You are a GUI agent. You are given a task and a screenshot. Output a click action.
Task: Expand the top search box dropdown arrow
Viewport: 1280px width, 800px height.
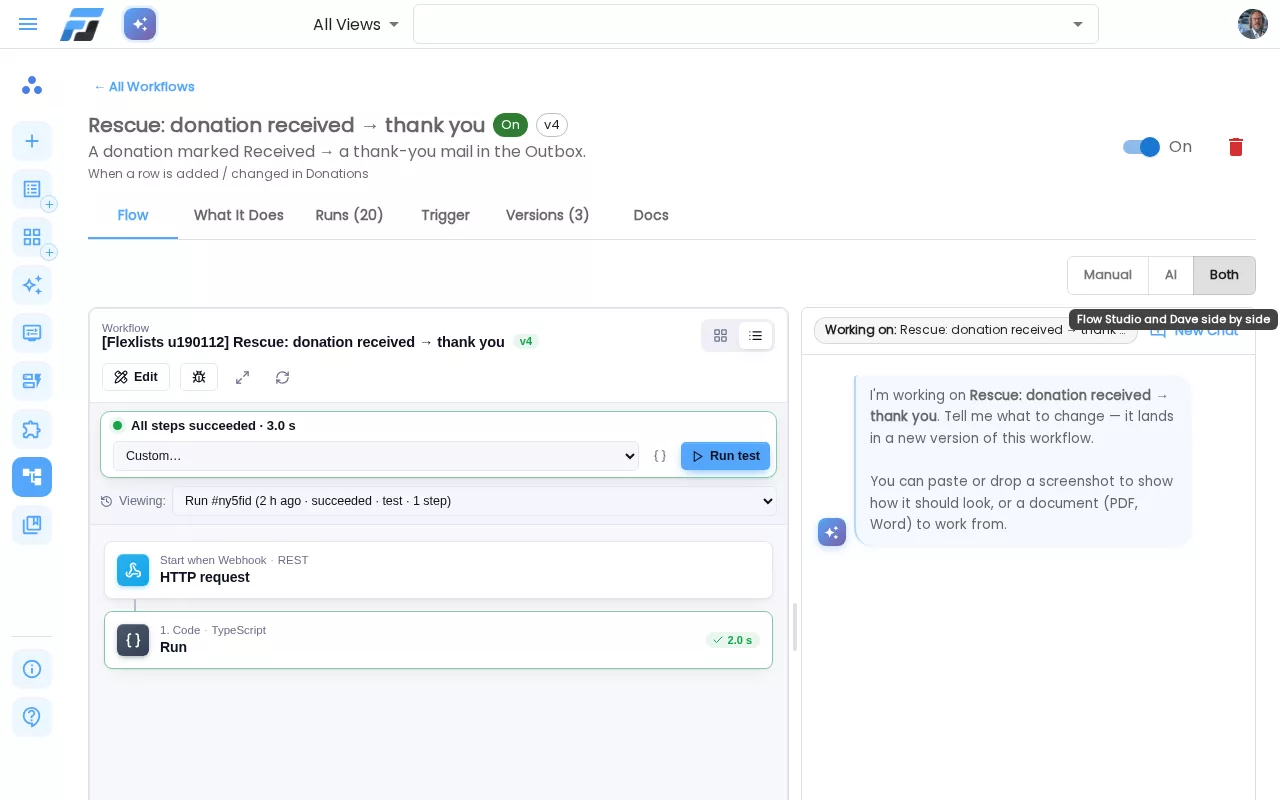(1078, 24)
